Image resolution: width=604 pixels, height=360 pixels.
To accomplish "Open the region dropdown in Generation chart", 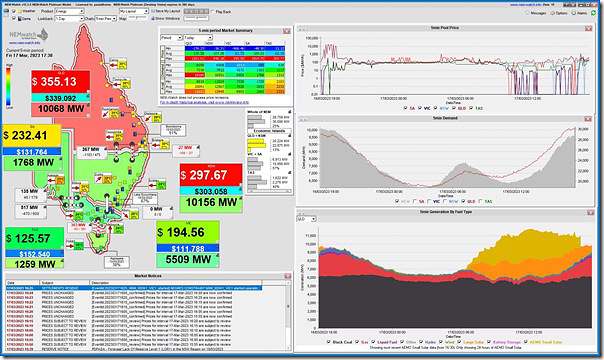I will [x=307, y=219].
